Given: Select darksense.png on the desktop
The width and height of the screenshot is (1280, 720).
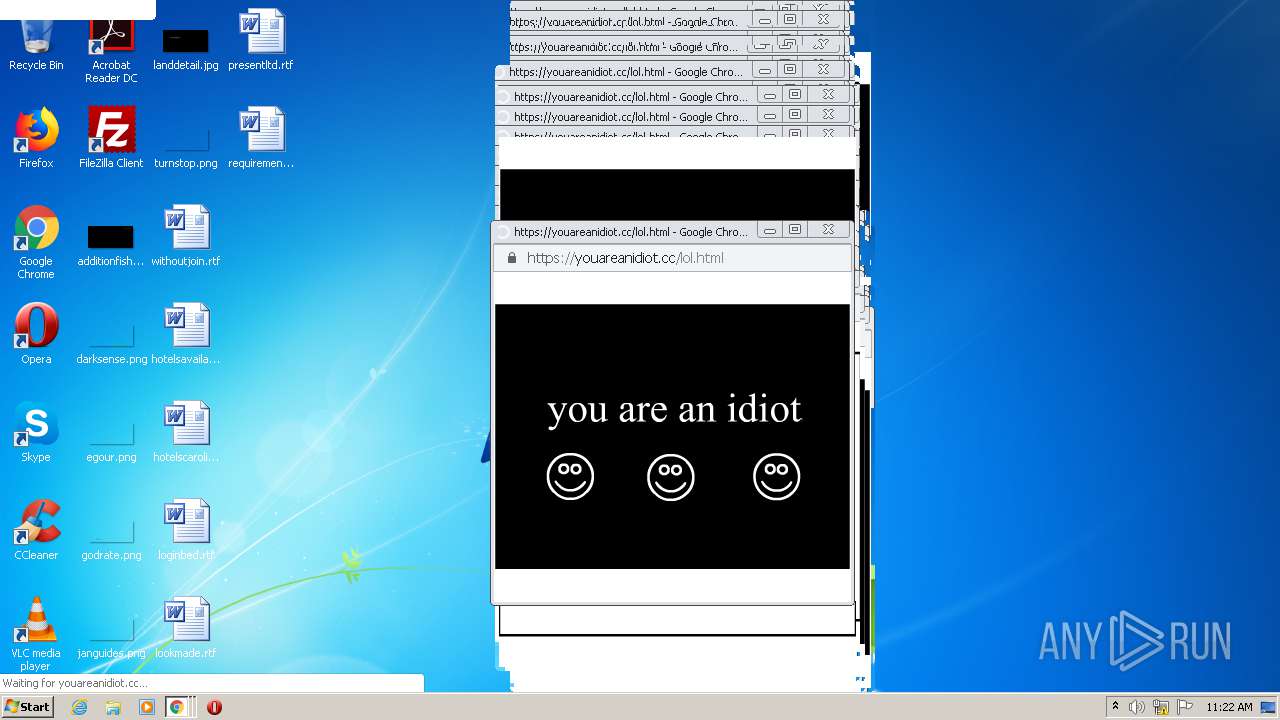Looking at the screenshot, I should tap(111, 343).
